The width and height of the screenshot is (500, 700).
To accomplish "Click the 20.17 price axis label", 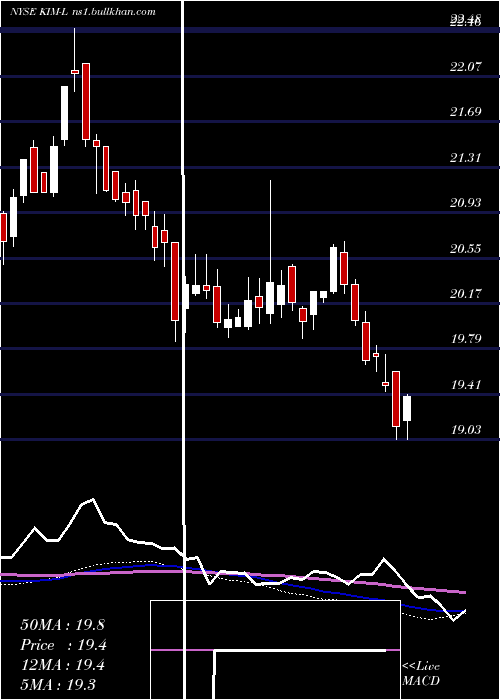I will pyautogui.click(x=466, y=294).
